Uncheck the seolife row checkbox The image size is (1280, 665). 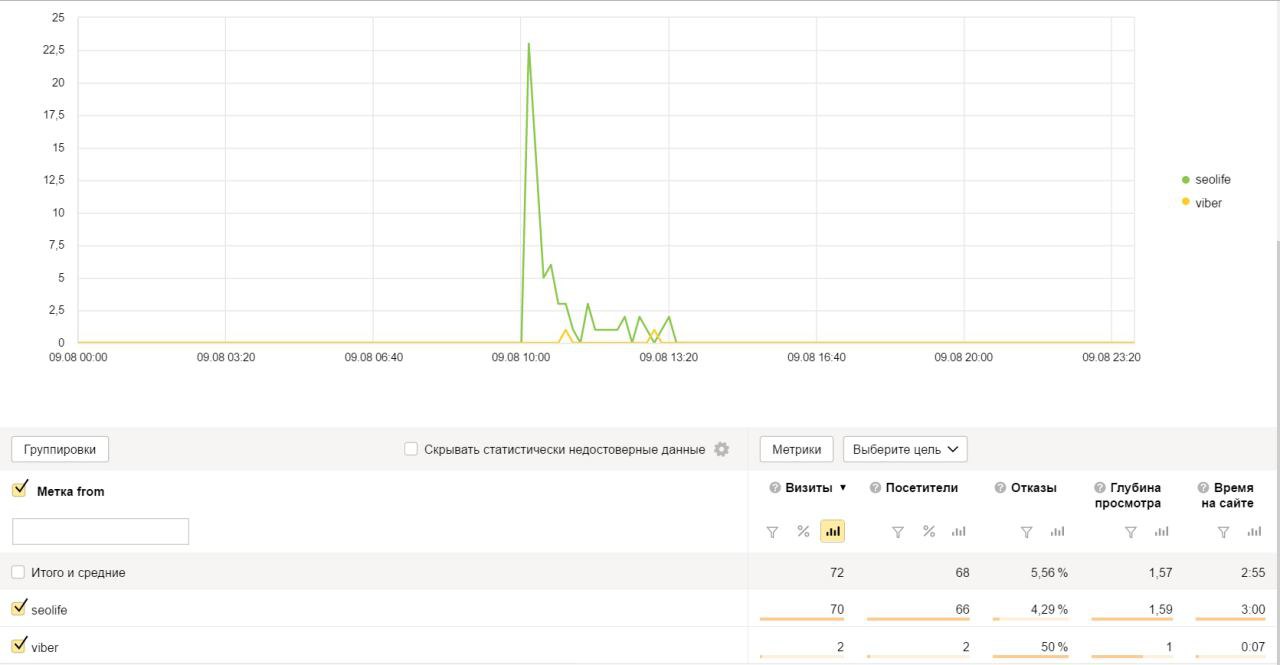pyautogui.click(x=19, y=608)
